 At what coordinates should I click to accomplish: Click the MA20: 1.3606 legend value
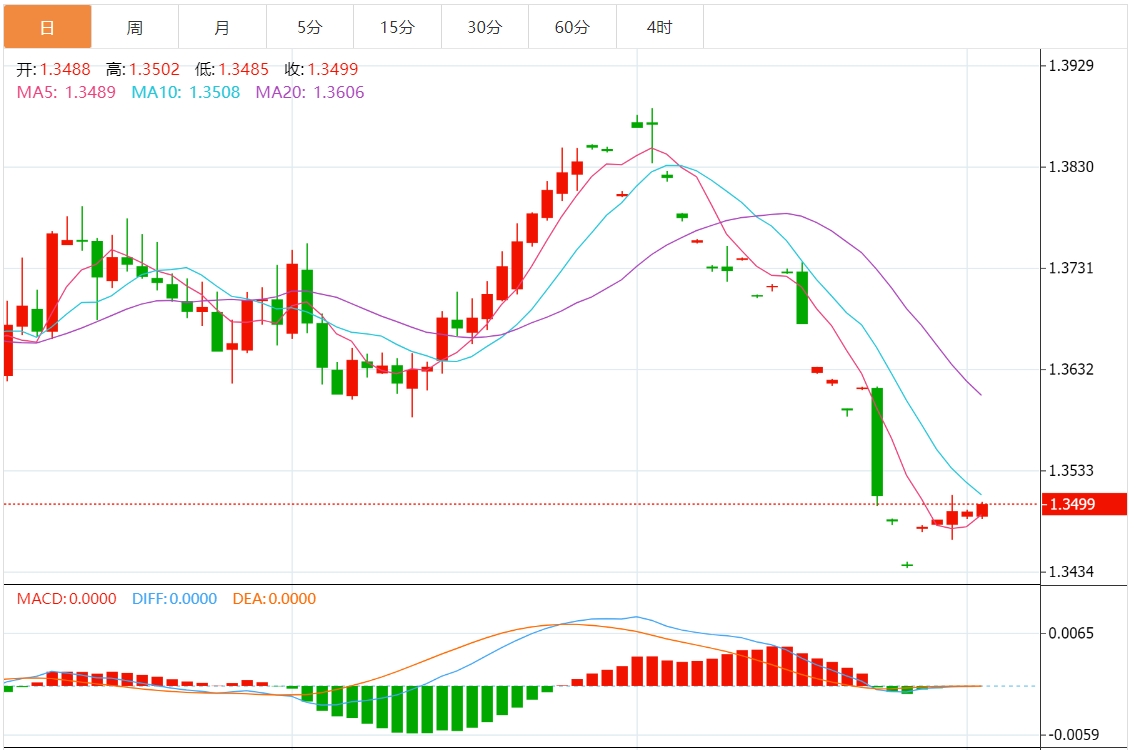point(310,92)
